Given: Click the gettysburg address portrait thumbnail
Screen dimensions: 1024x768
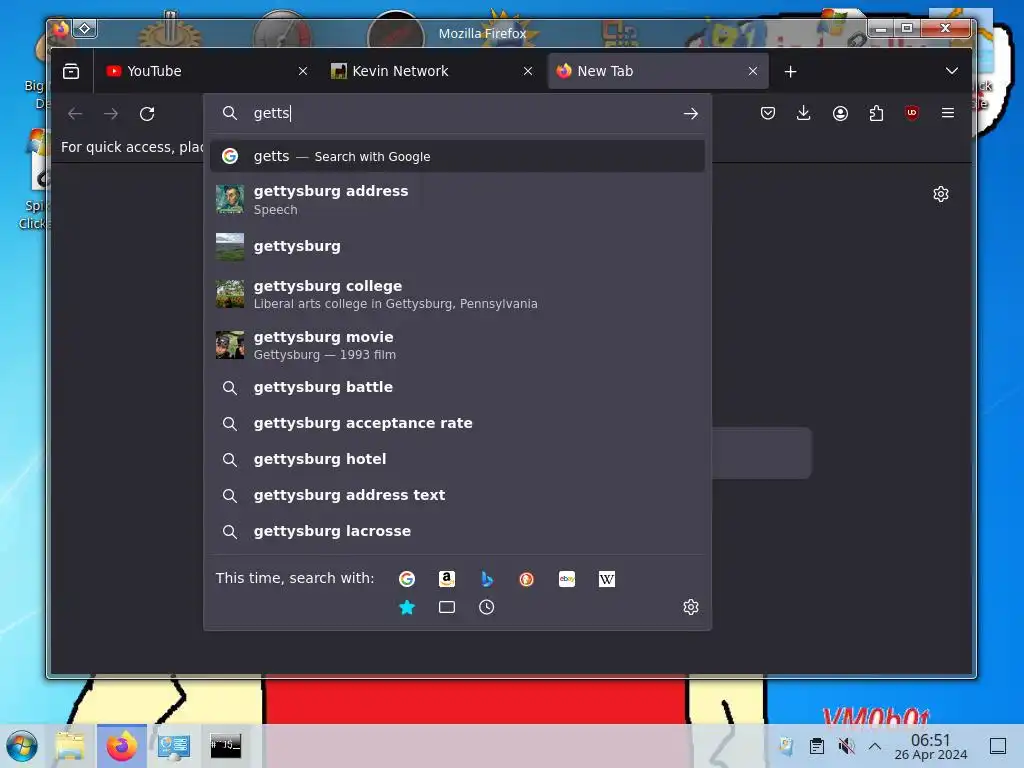Looking at the screenshot, I should pos(230,199).
